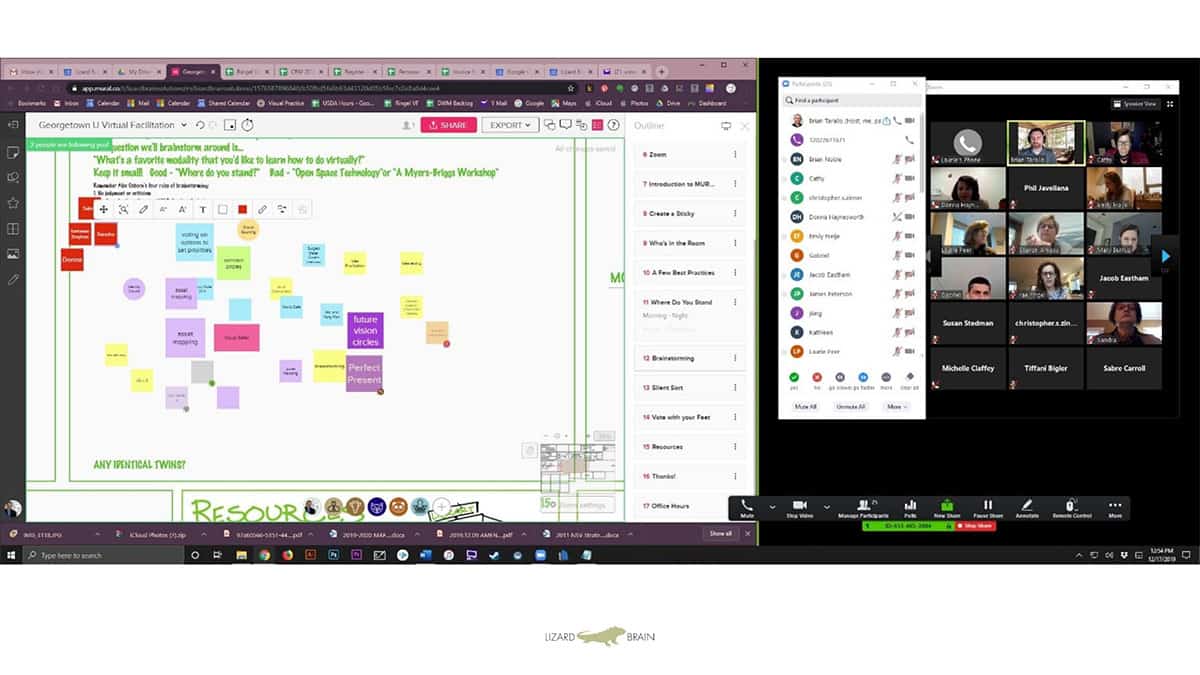The width and height of the screenshot is (1200, 675).
Task: Click the go slower reaction icon
Action: tap(840, 378)
